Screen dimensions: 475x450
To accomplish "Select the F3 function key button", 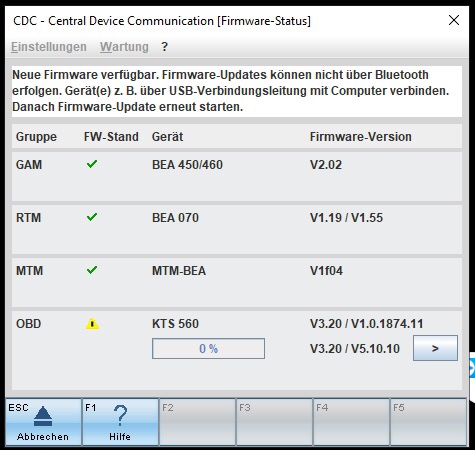I will (x=274, y=422).
